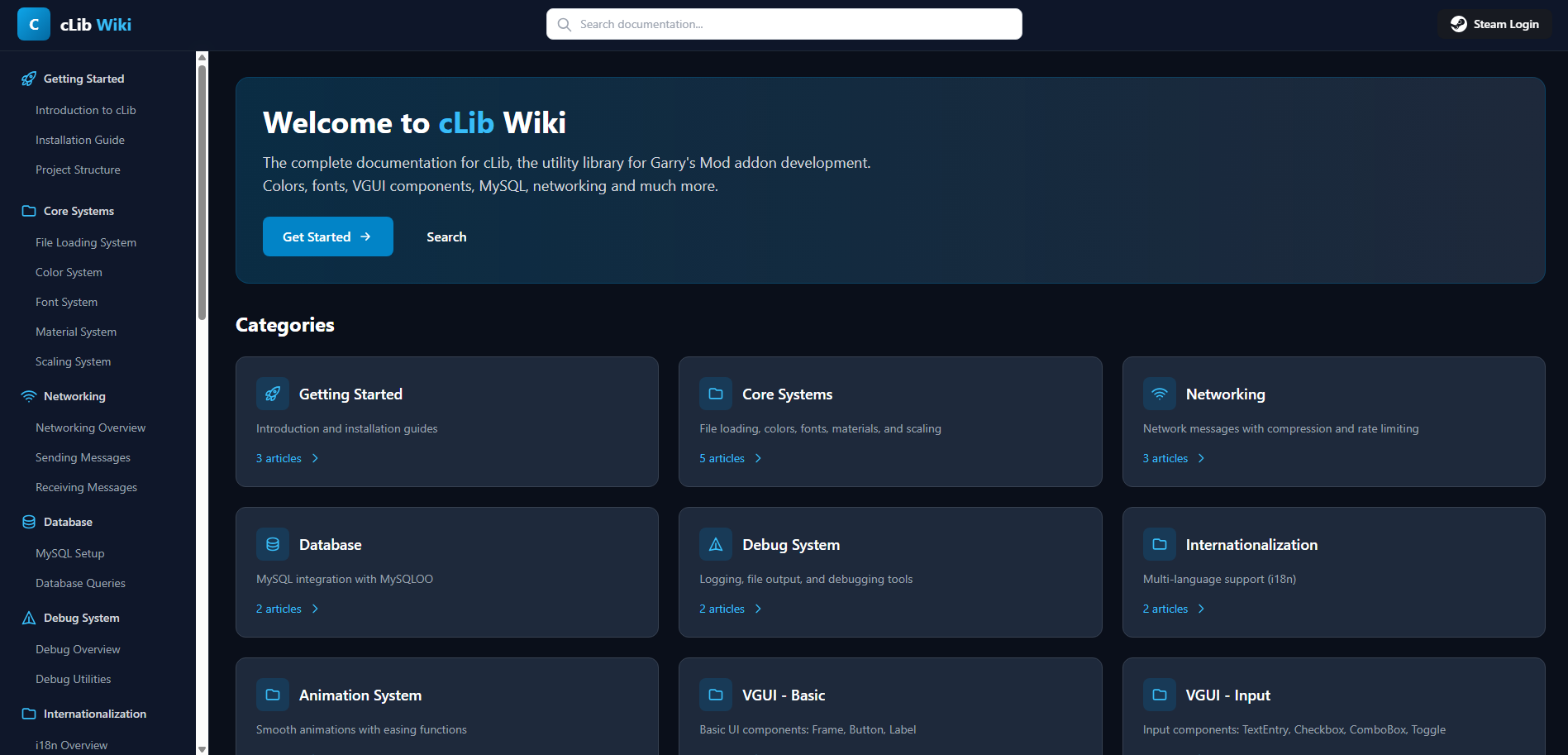
Task: Open Sending Messages page
Action: coord(83,457)
